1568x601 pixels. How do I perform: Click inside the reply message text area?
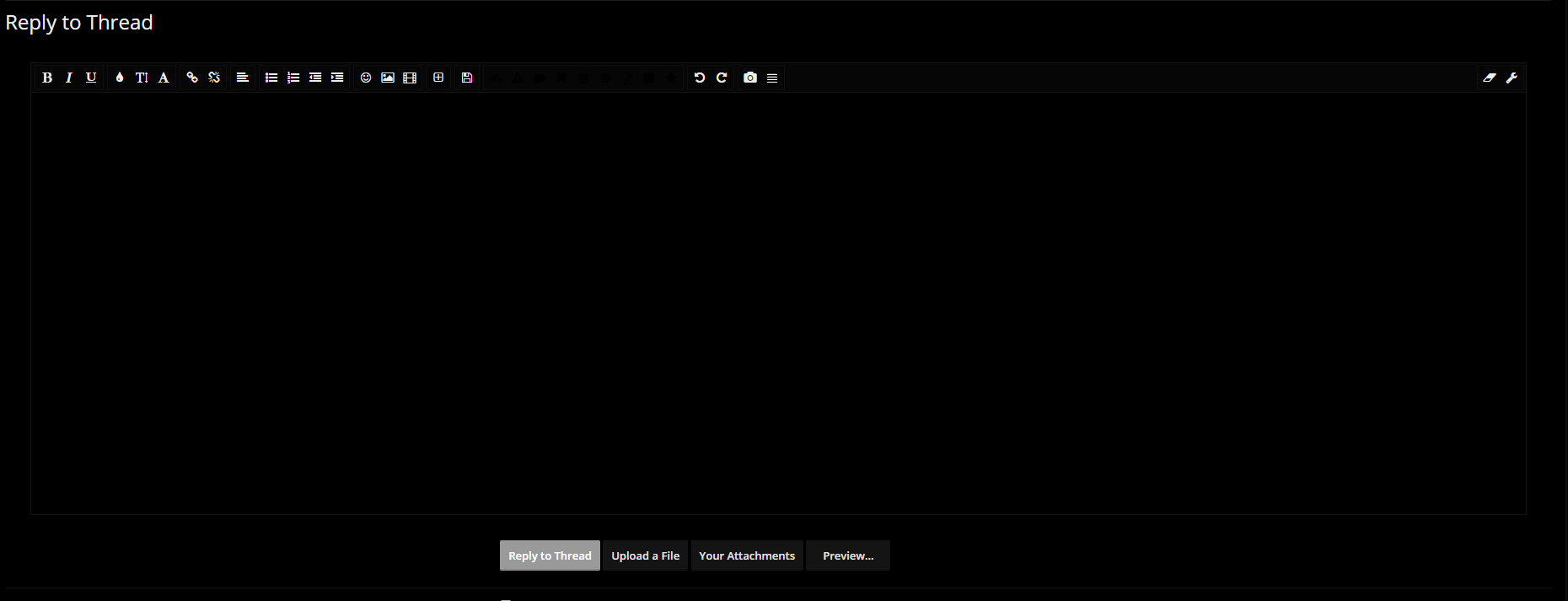(x=778, y=303)
